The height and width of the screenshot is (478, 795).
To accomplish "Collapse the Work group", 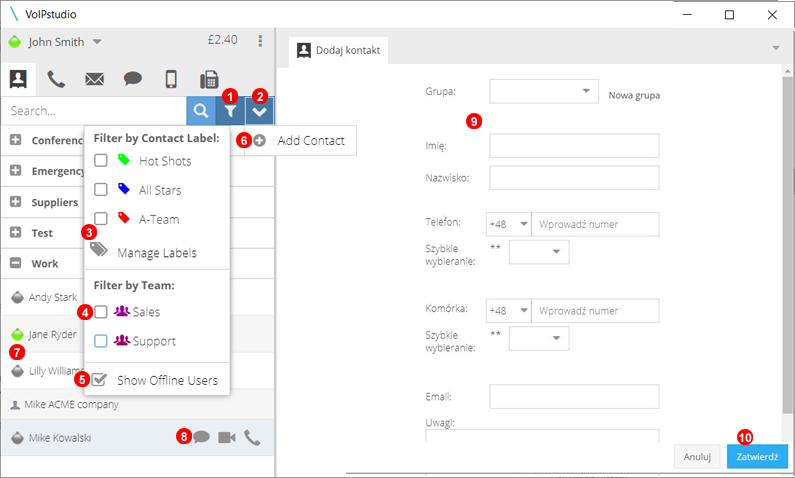I will coord(16,263).
